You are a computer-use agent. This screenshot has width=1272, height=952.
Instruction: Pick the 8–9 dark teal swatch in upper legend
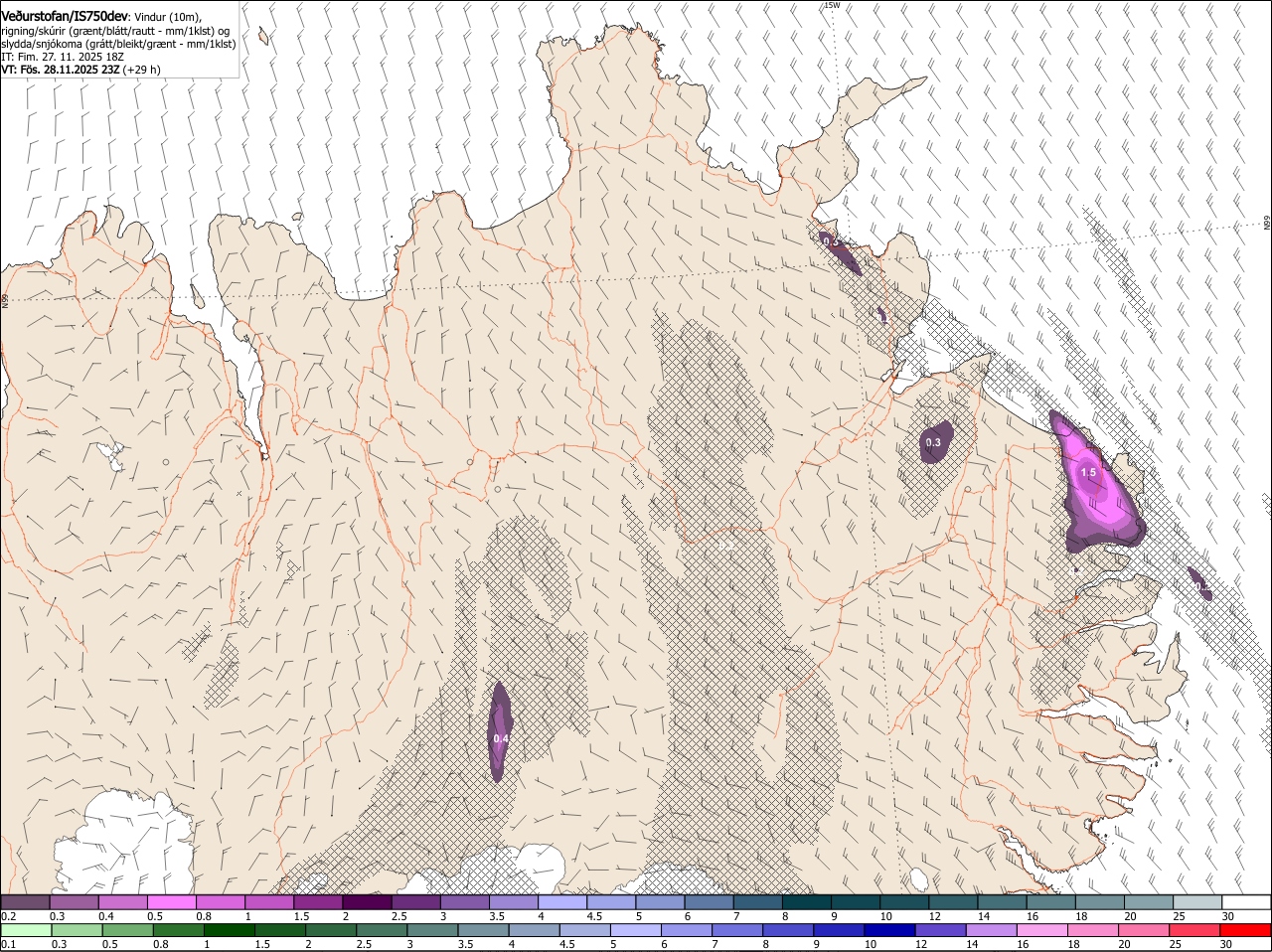coord(805,902)
